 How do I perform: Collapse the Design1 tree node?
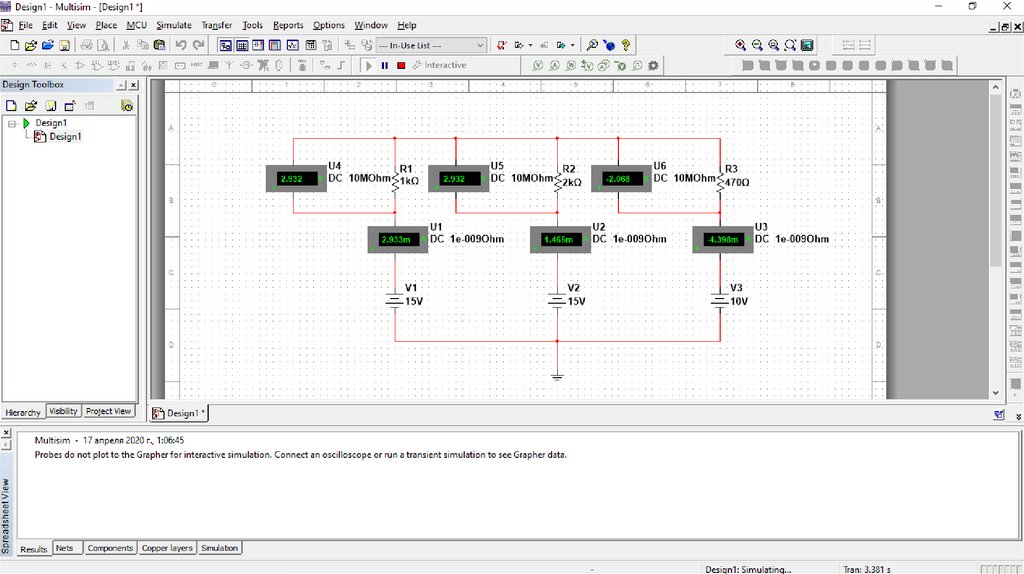13,123
